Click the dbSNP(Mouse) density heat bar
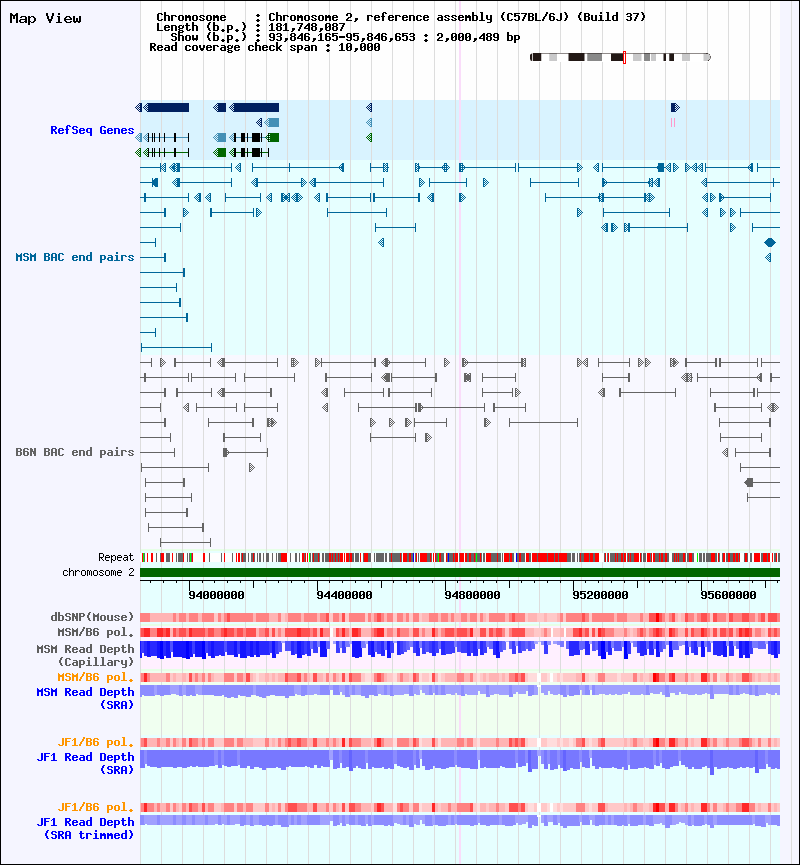 [460, 617]
